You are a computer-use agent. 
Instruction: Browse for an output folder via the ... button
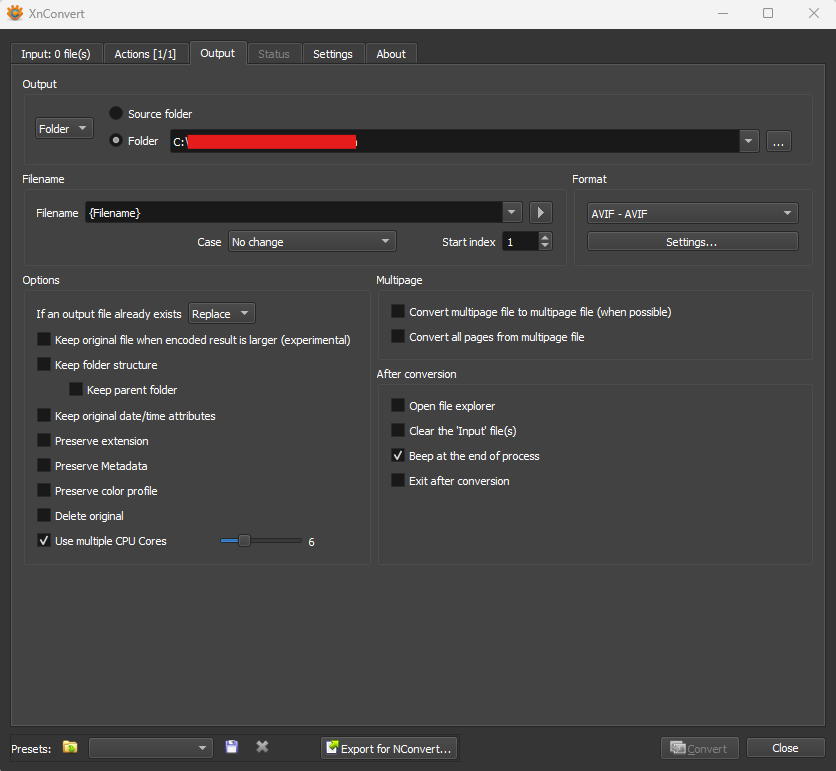(778, 141)
